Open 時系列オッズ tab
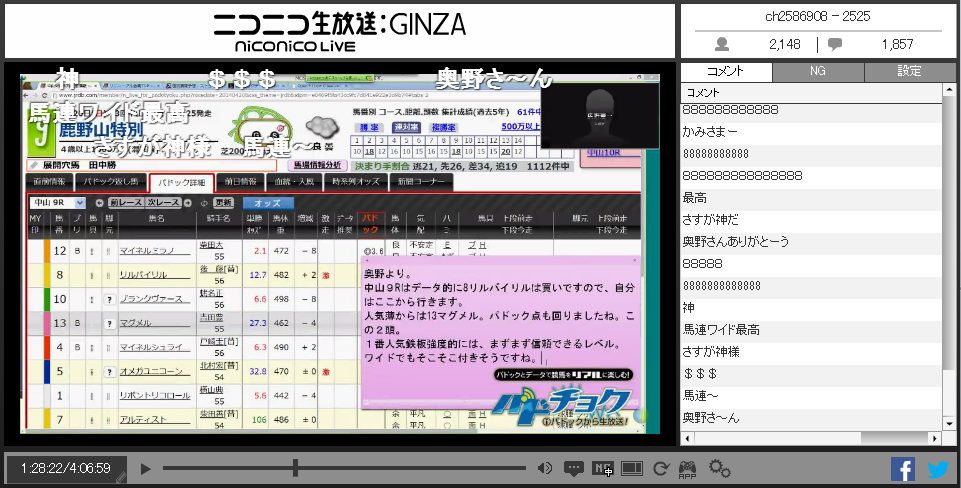Viewport: 961px width, 488px height. (x=356, y=182)
